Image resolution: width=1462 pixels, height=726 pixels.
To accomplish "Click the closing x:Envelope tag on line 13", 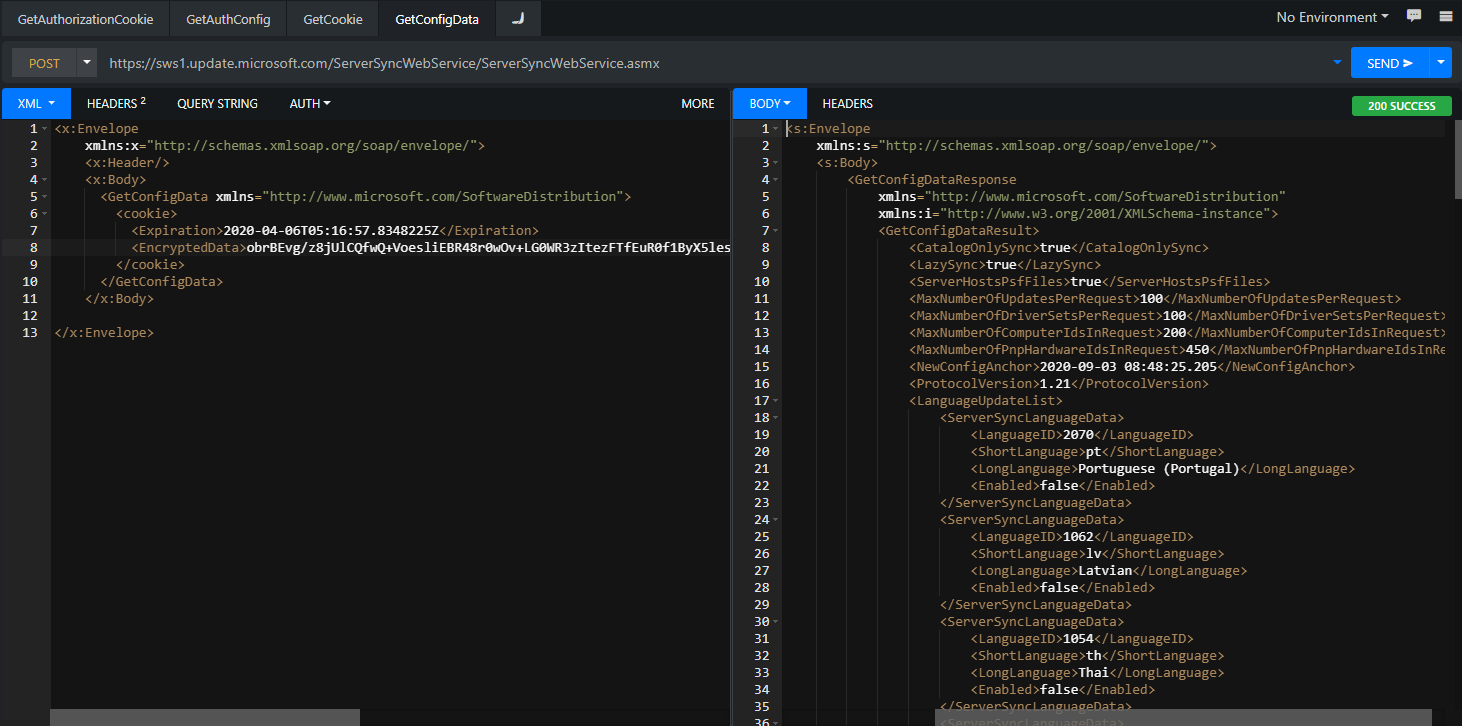I will click(x=104, y=333).
